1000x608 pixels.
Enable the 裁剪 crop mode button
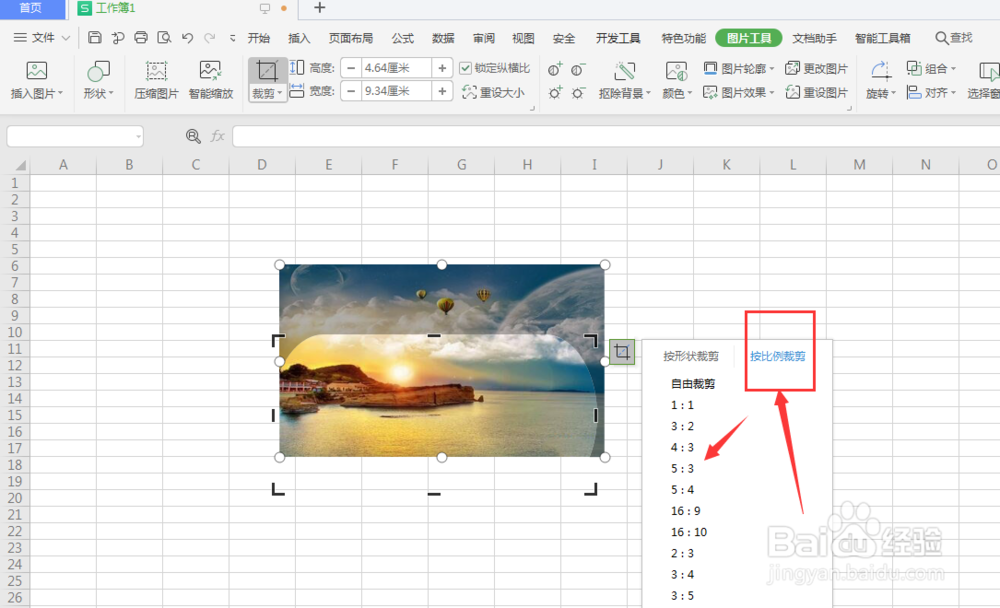coord(268,72)
